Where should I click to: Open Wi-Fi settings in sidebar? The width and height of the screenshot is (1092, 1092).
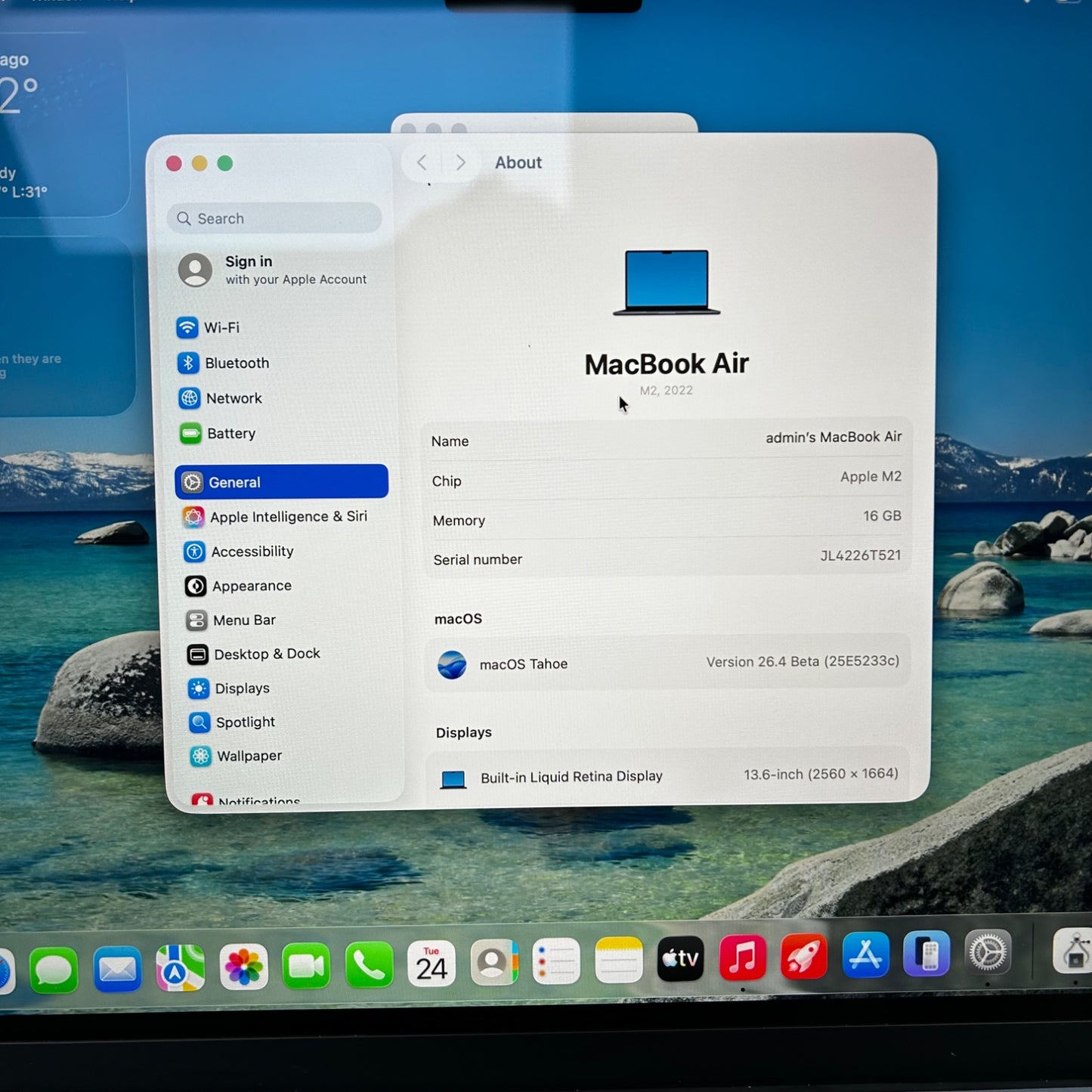point(221,328)
